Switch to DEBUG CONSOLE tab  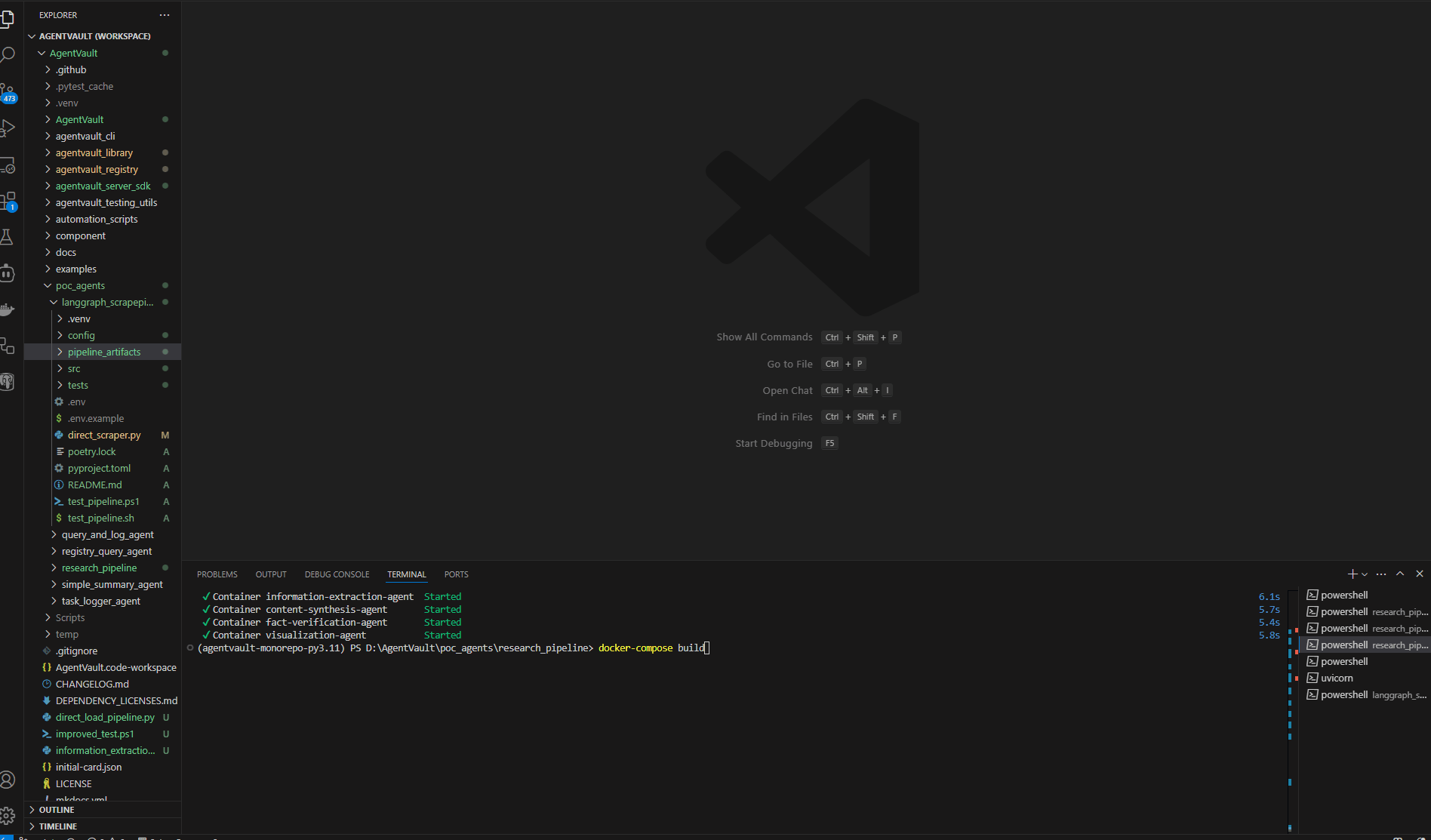click(337, 574)
